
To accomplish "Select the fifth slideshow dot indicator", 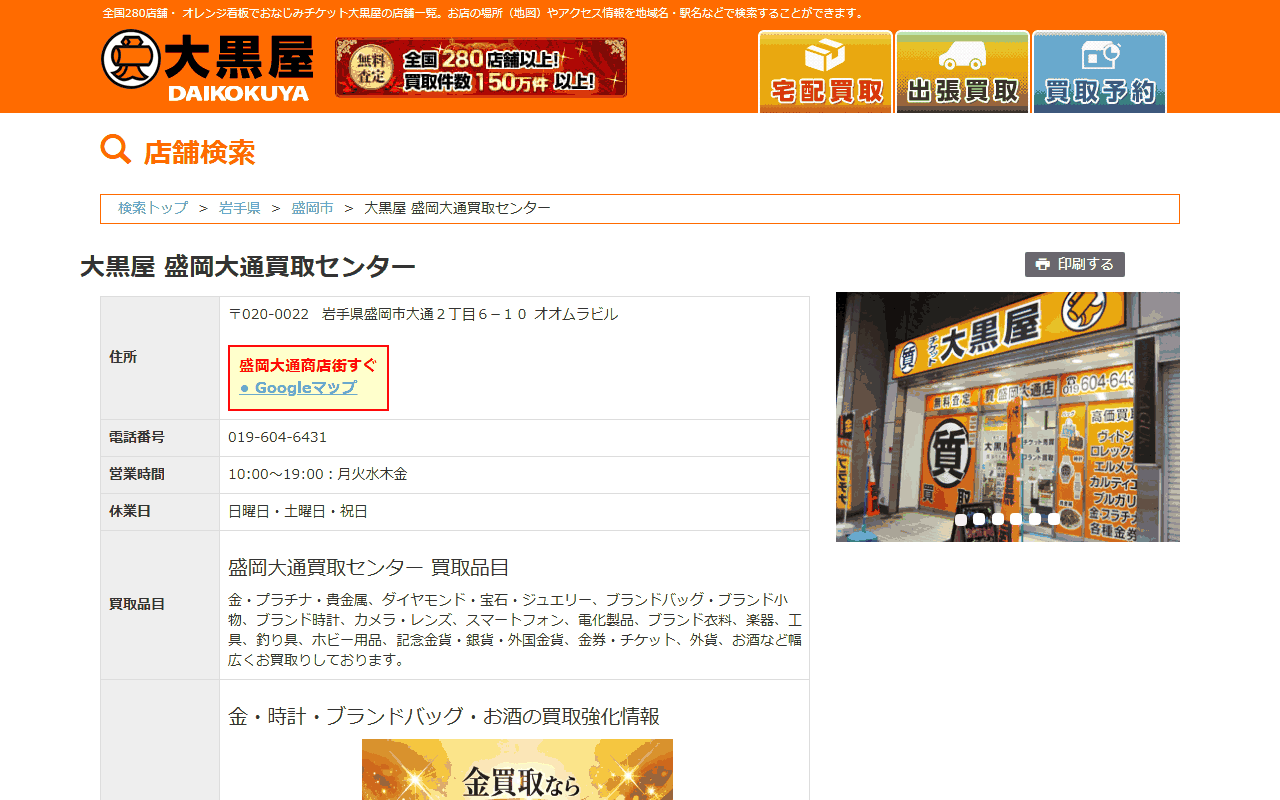I will tap(1035, 519).
